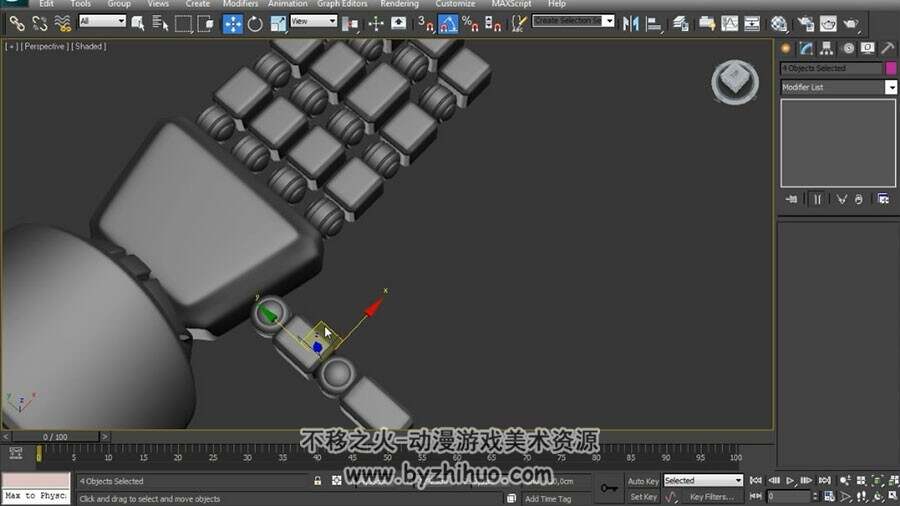The height and width of the screenshot is (506, 900).
Task: Click the Play Animation button
Action: 790,480
